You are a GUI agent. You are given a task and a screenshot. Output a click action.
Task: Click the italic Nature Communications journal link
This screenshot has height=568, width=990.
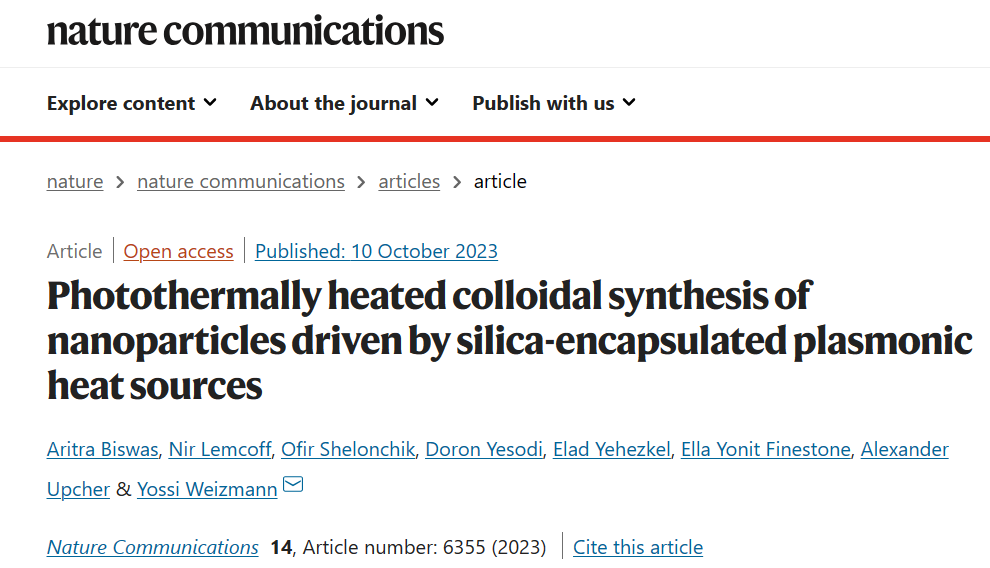[x=153, y=547]
